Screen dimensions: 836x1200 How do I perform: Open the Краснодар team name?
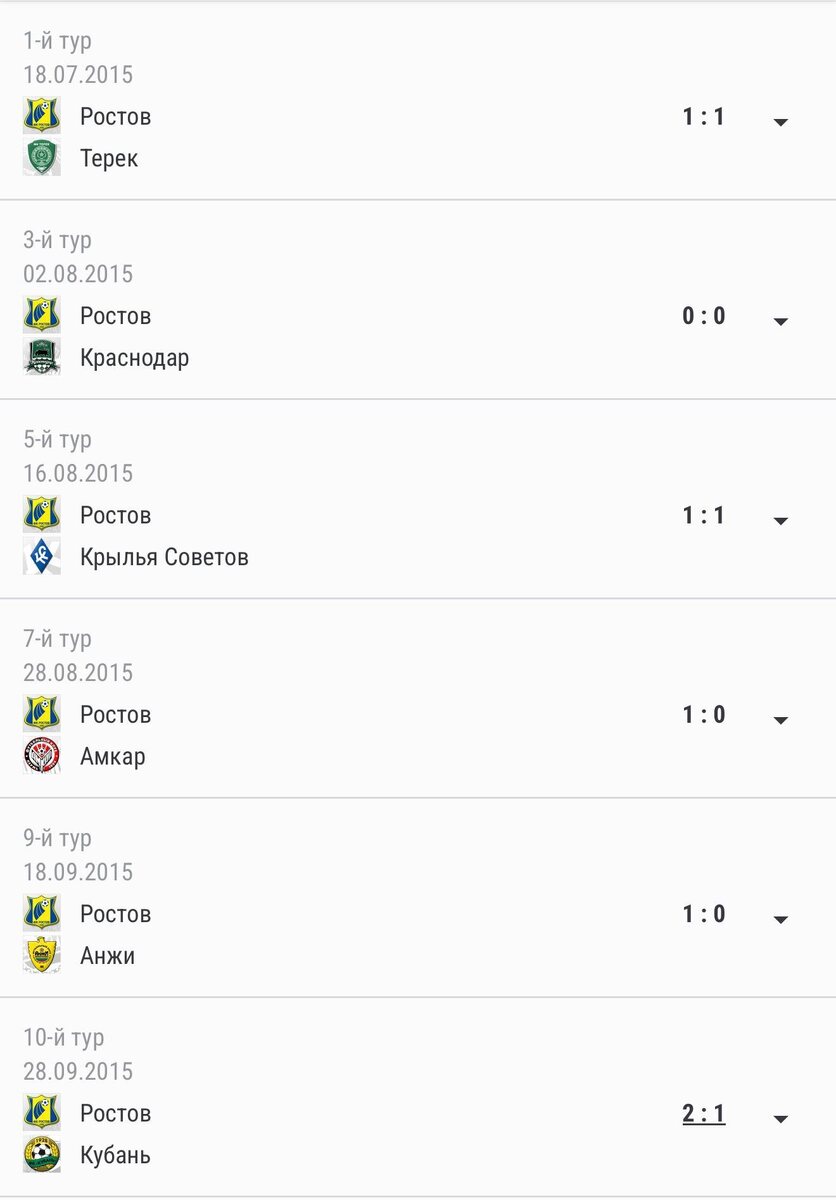click(x=135, y=358)
